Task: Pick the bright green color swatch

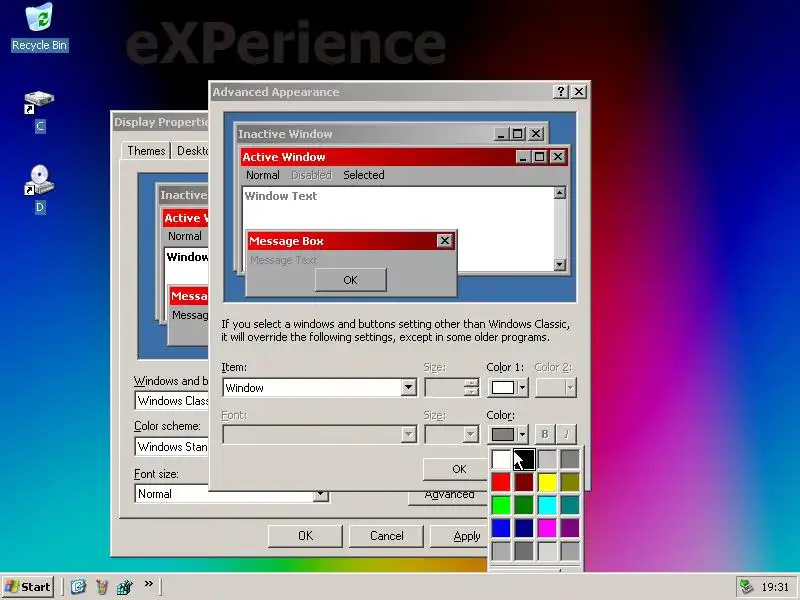Action: [501, 505]
